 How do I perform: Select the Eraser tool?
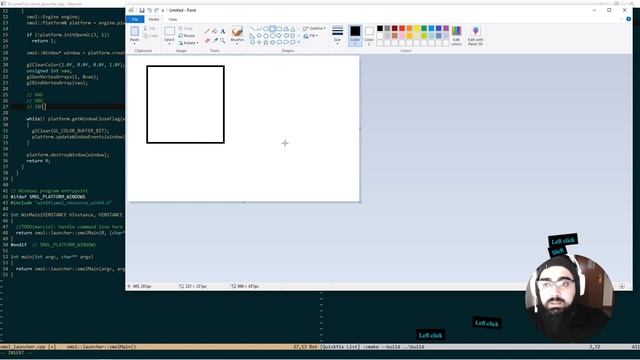[207, 40]
